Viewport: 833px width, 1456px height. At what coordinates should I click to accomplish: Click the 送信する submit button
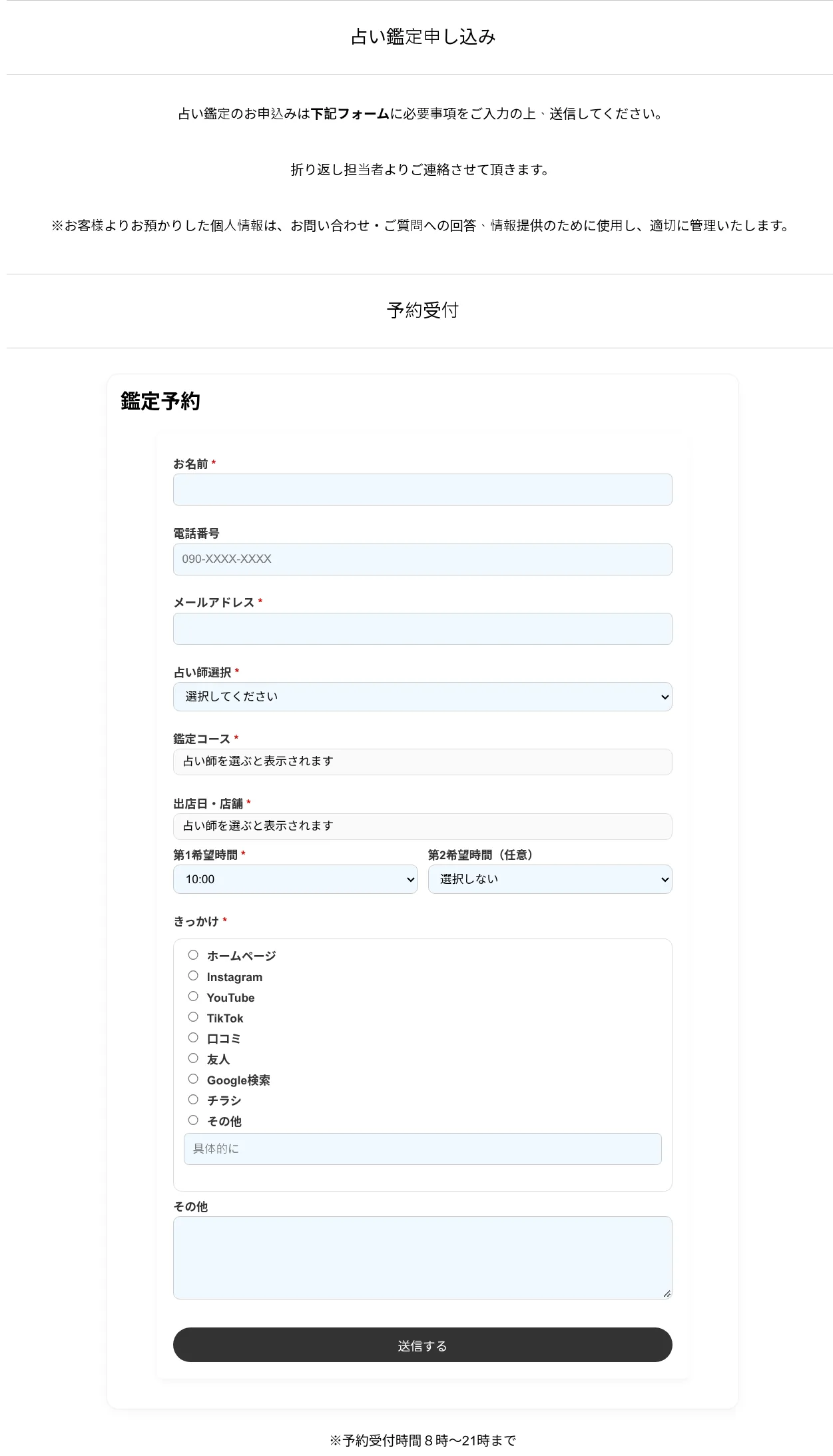click(422, 1345)
